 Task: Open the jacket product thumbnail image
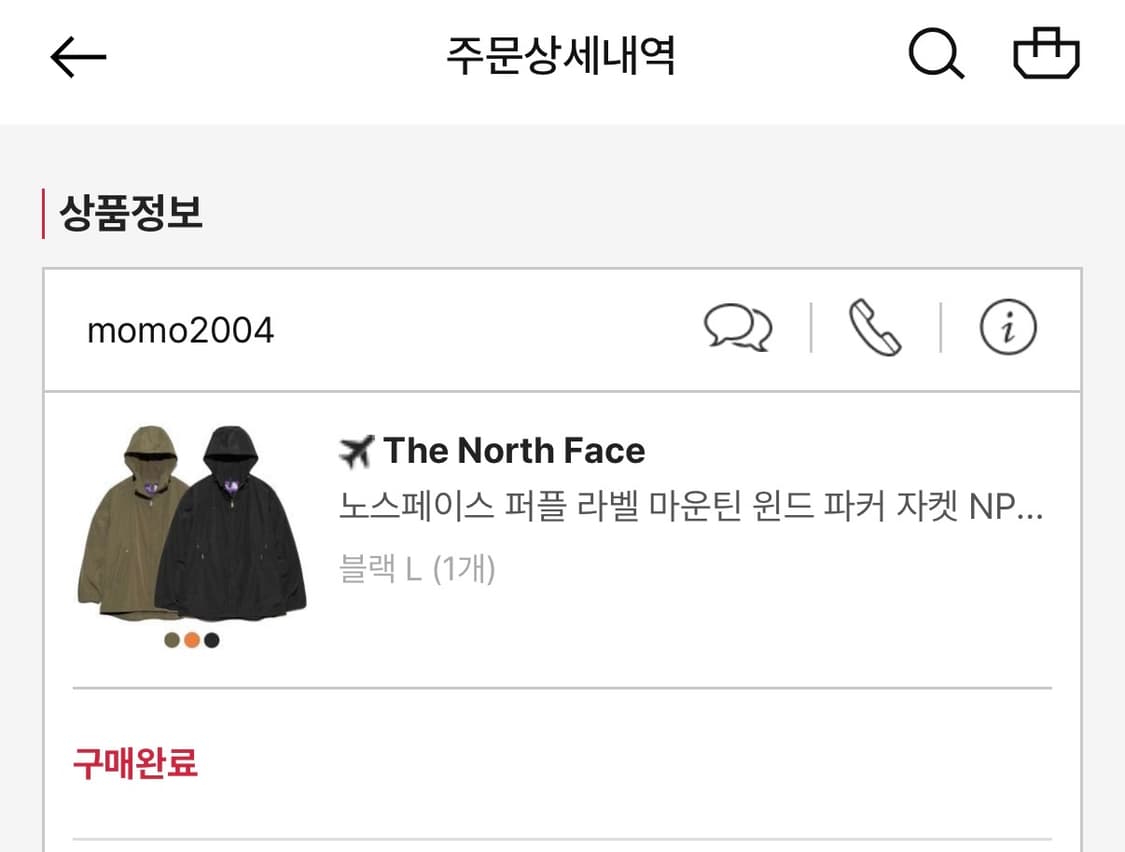pos(190,520)
